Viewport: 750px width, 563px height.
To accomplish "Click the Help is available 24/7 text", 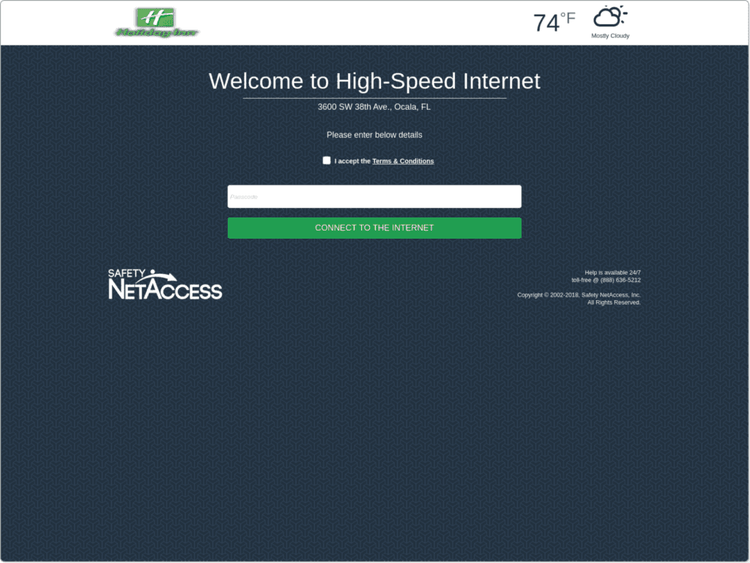I will (613, 273).
